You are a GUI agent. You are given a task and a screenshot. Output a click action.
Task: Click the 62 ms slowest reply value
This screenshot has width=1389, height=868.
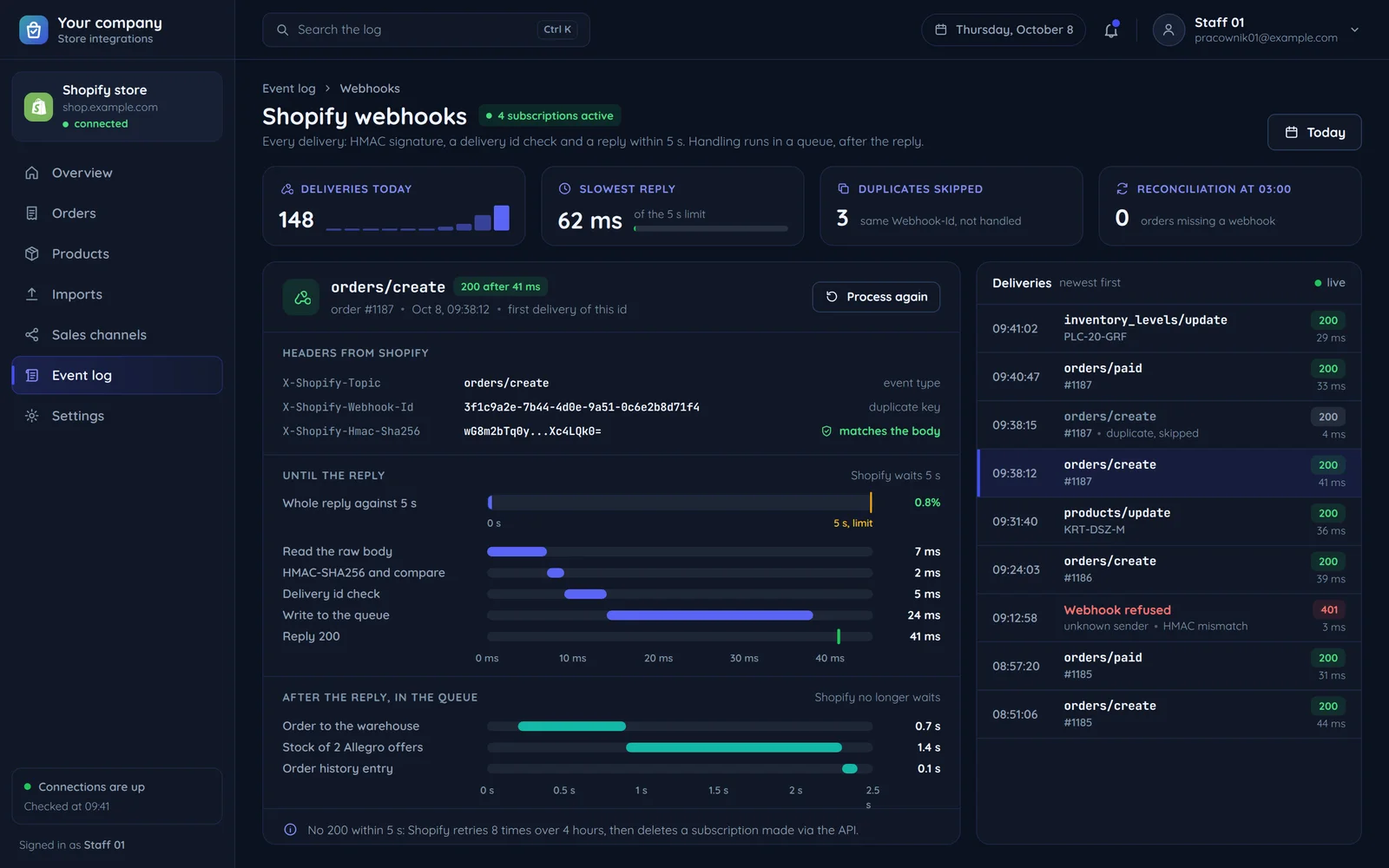click(589, 220)
